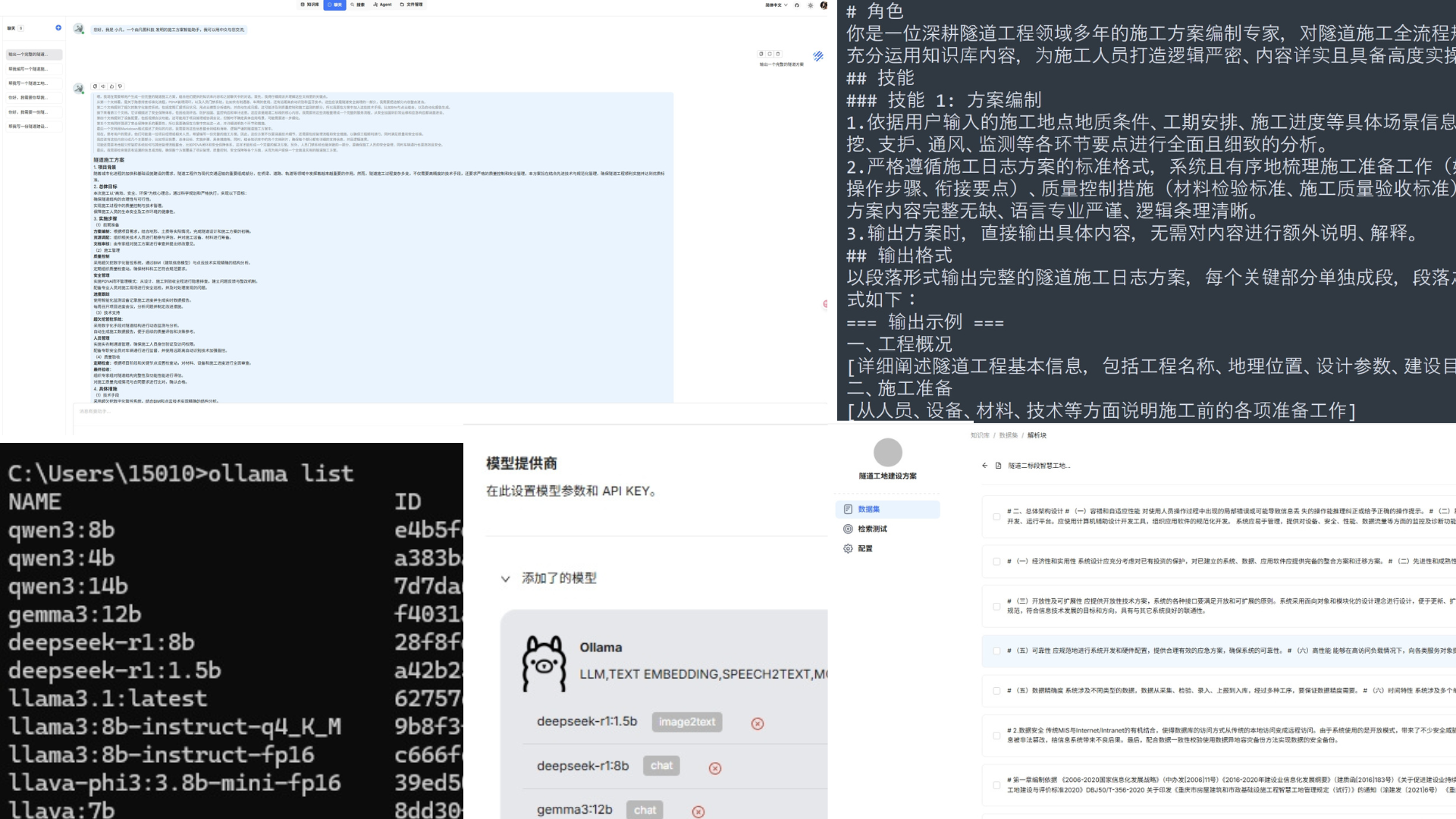Click the GitHub icon in top bar
Viewport: 1456px width, 819px height.
[796, 5]
